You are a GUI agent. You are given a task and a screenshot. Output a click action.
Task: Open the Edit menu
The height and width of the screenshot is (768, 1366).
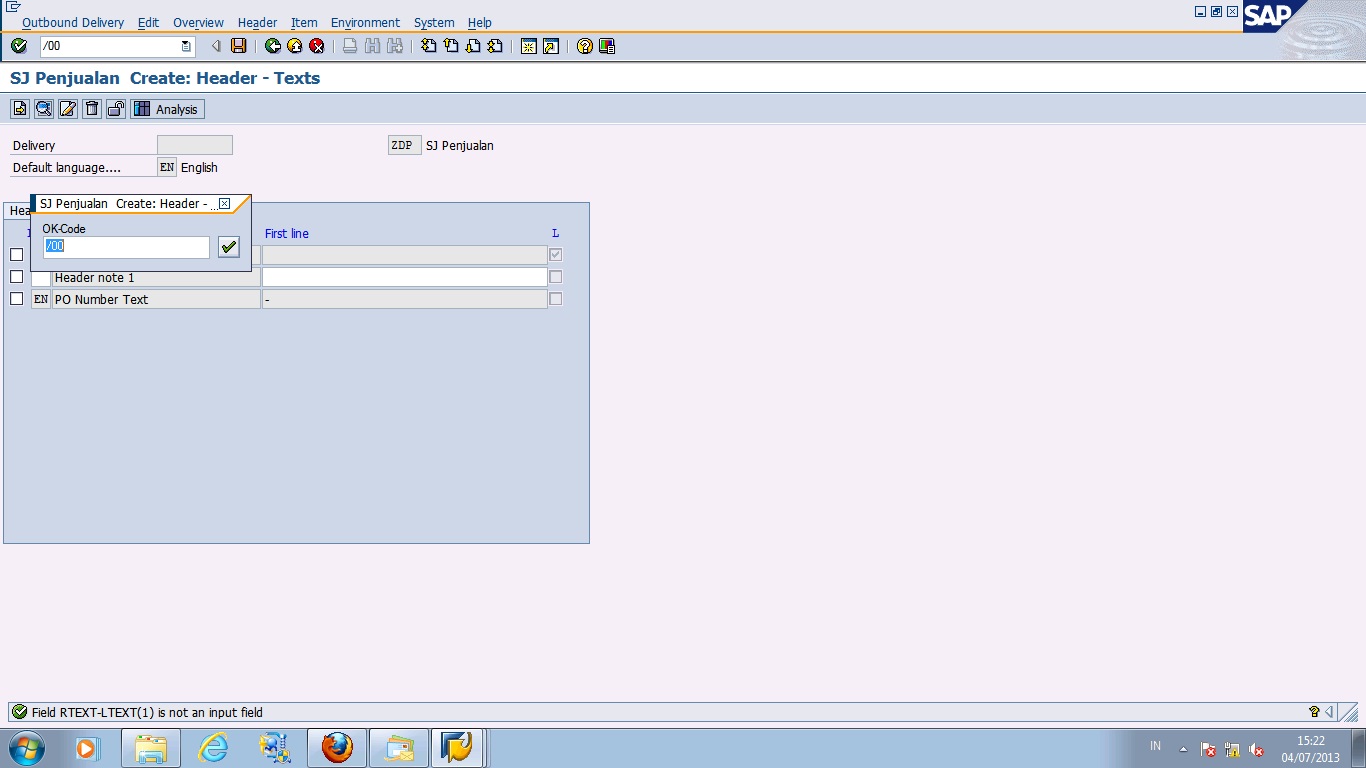[x=148, y=22]
